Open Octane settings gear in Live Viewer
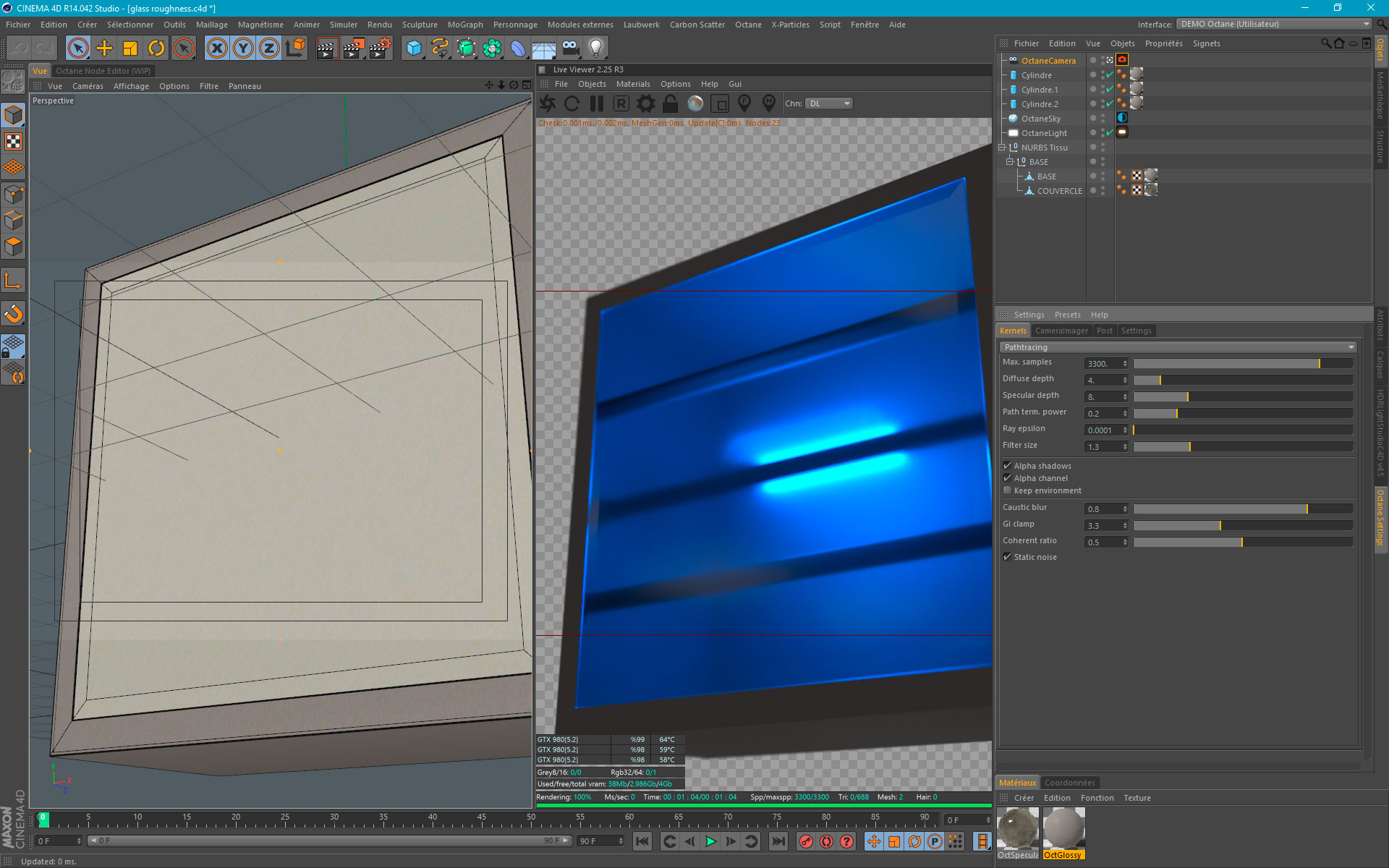Viewport: 1389px width, 868px height. pyautogui.click(x=645, y=103)
